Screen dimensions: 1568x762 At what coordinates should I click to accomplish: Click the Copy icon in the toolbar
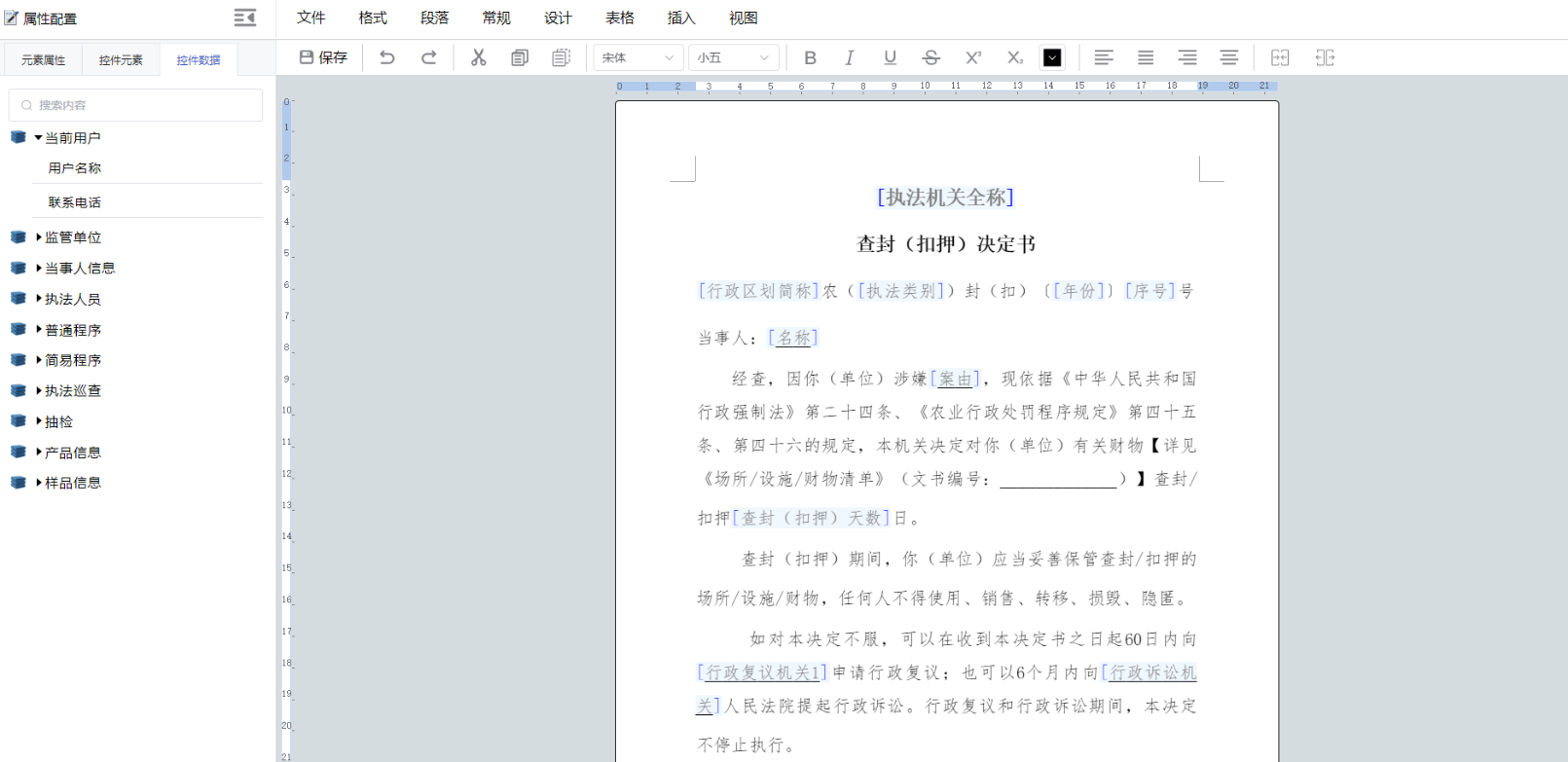(520, 57)
